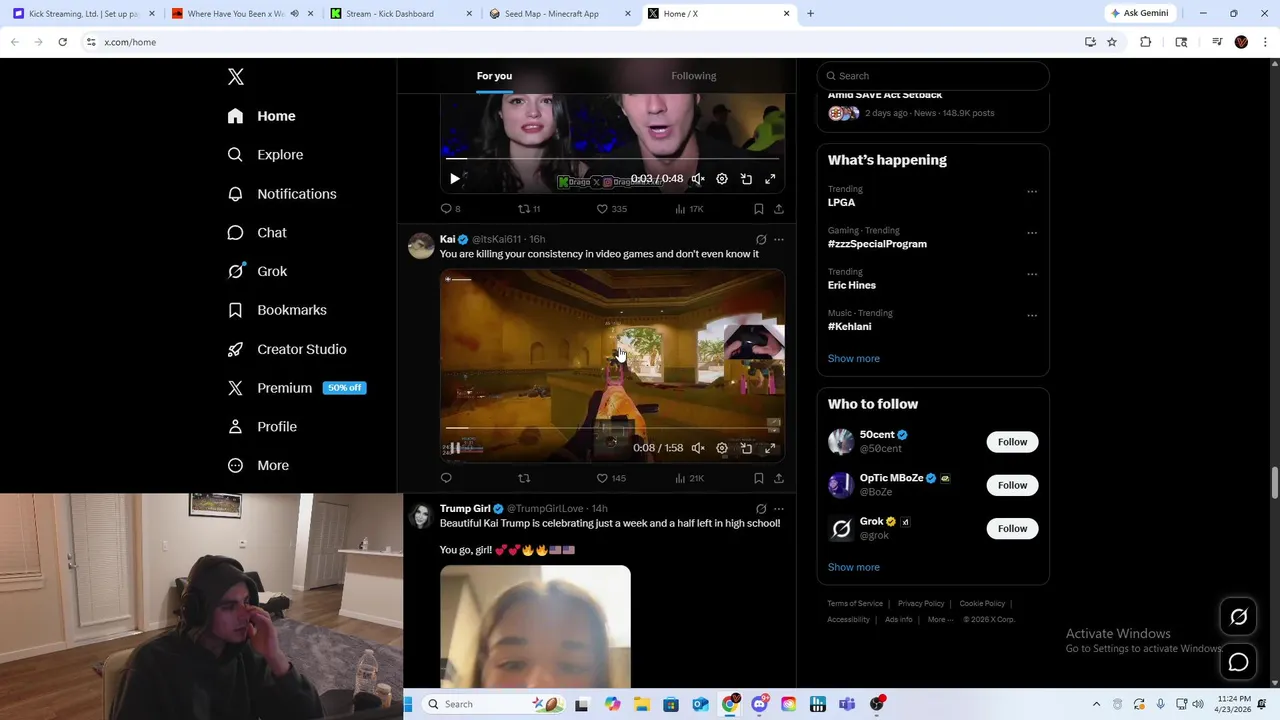
Task: Open picture-in-picture on Kai's video
Action: coord(746,448)
